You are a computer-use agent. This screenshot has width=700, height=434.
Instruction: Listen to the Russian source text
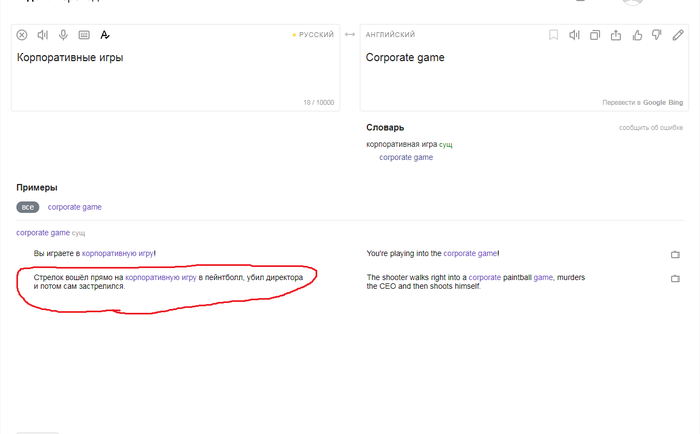[x=42, y=35]
